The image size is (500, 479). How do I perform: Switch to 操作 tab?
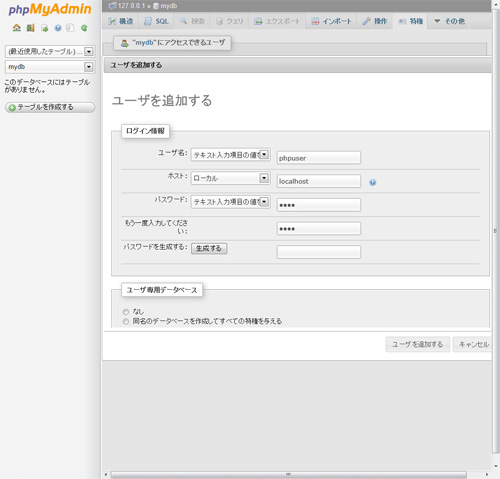click(x=375, y=21)
